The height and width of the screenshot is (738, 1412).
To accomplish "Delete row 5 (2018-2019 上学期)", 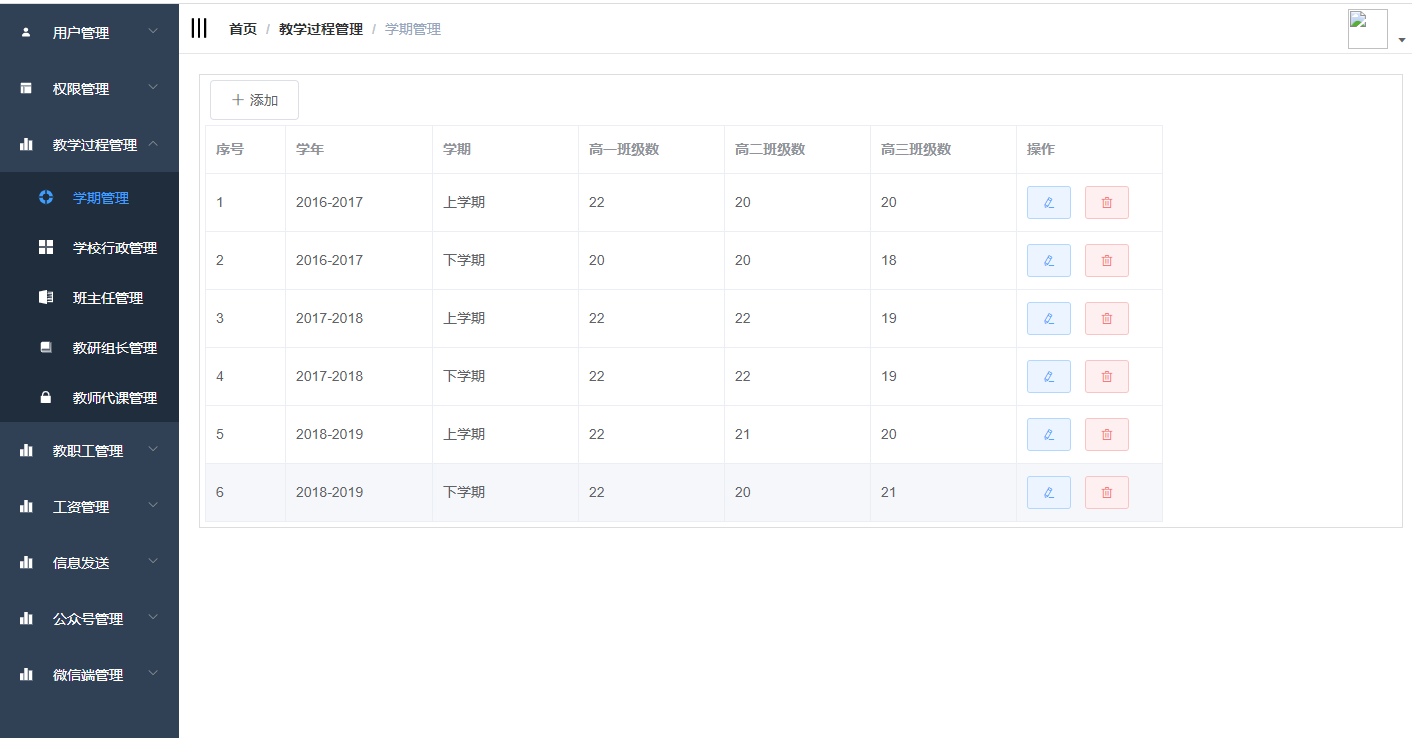I will (1107, 434).
